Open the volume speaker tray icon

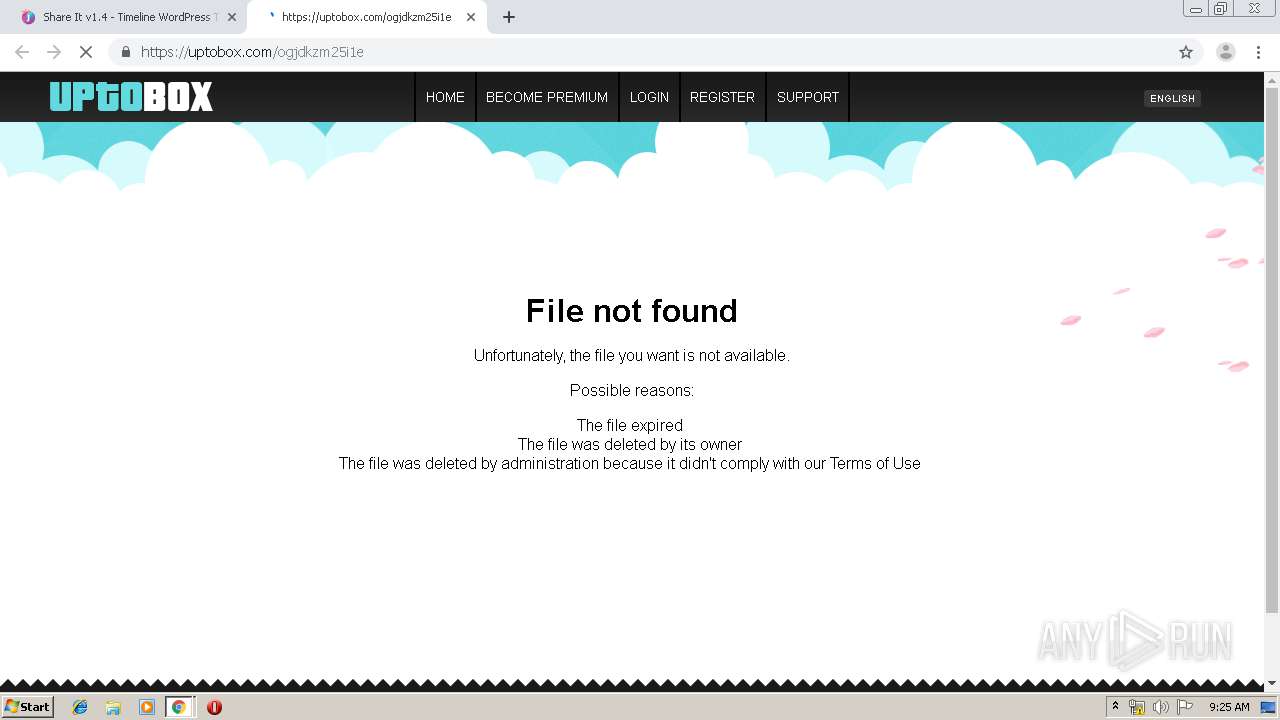pyautogui.click(x=1160, y=707)
